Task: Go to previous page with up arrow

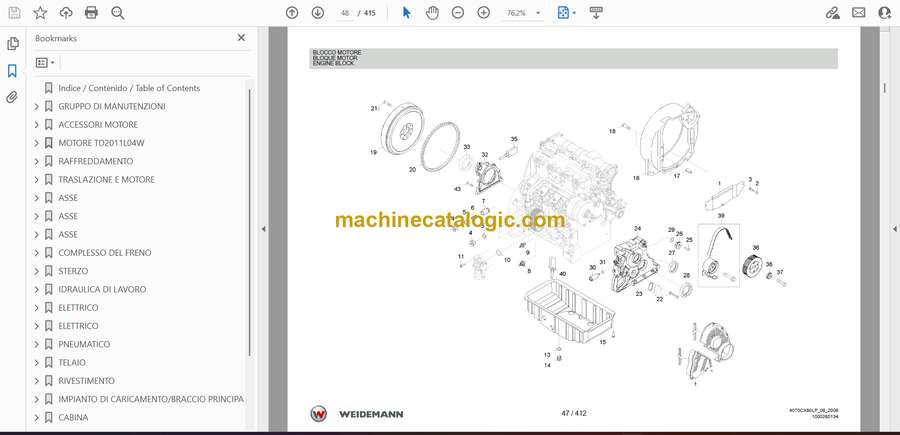Action: pyautogui.click(x=292, y=13)
